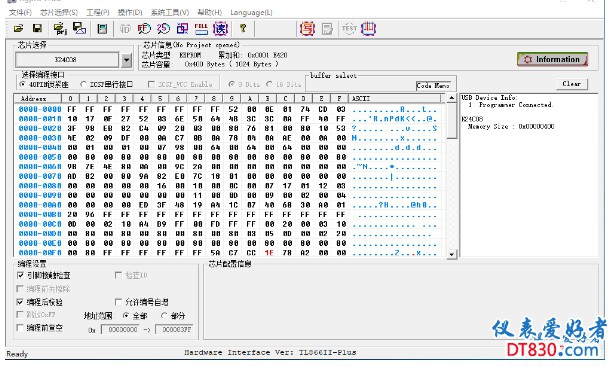
Task: Click the Code Memo buffer tab
Action: pyautogui.click(x=433, y=85)
